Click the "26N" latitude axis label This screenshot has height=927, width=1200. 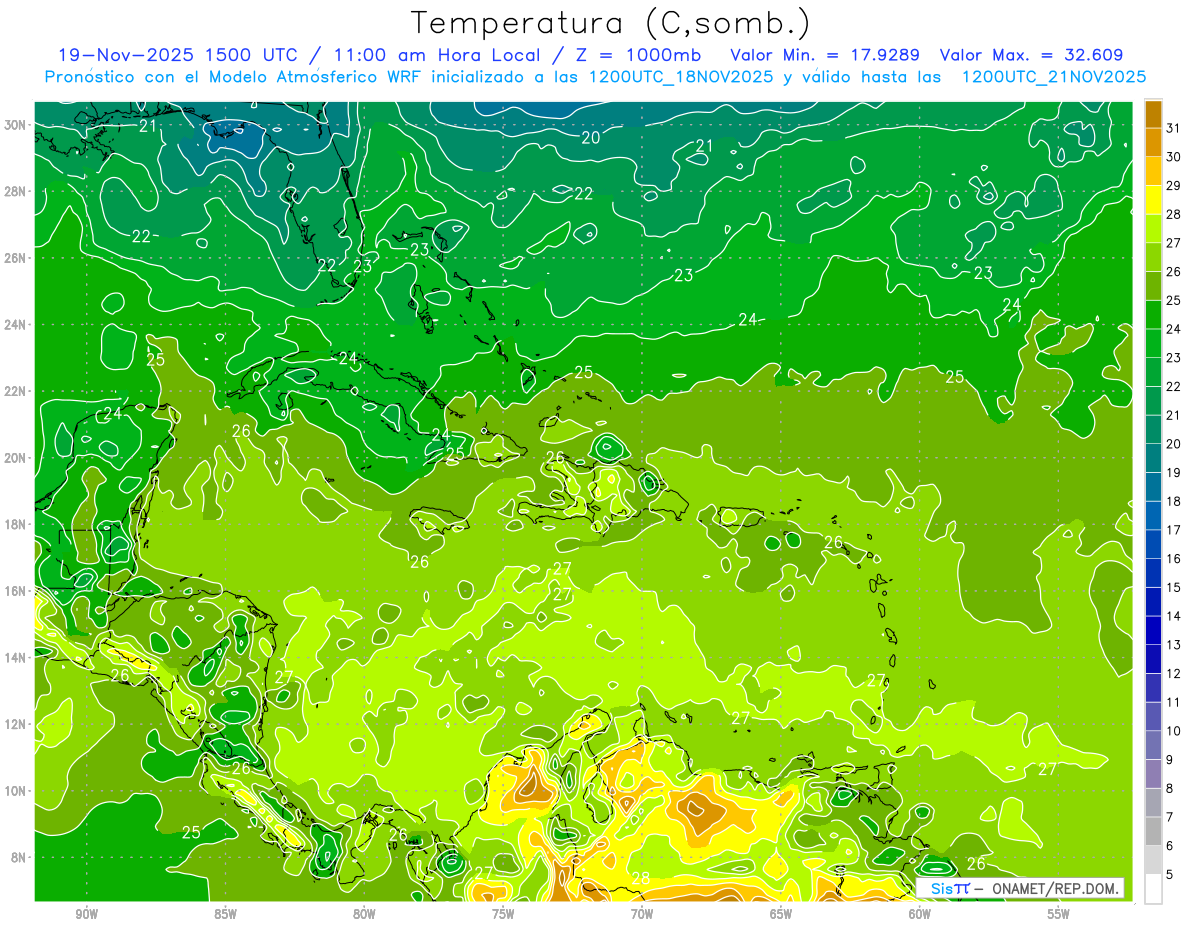coord(15,258)
